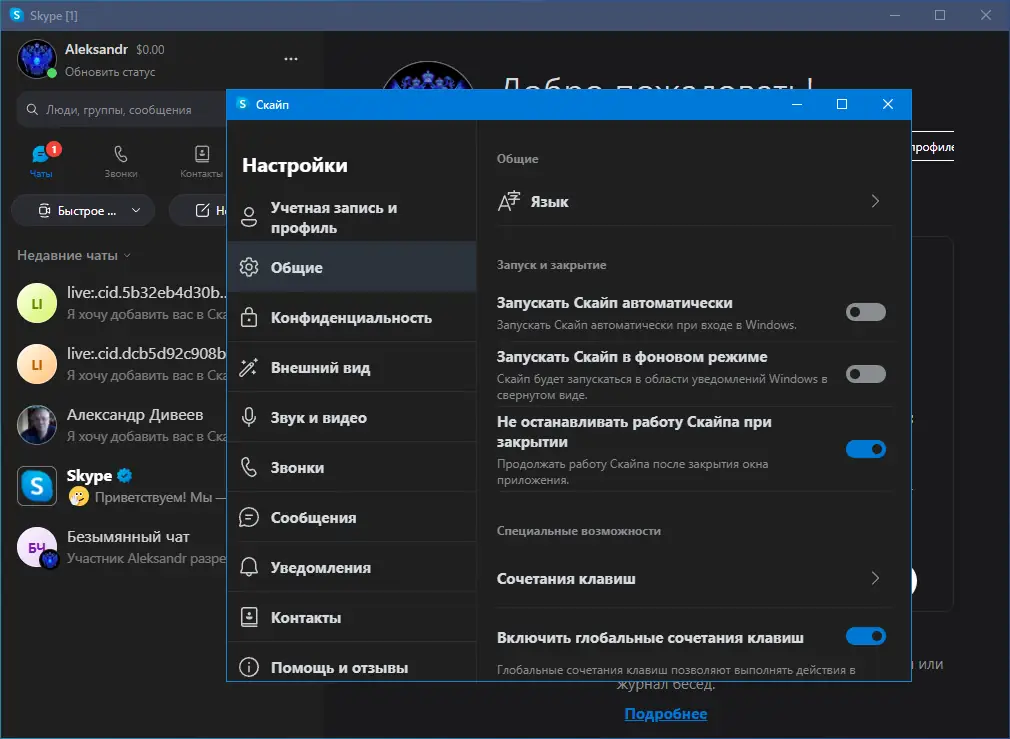Click the contact book icon in settings Контакты
The image size is (1010, 739).
pyautogui.click(x=249, y=617)
